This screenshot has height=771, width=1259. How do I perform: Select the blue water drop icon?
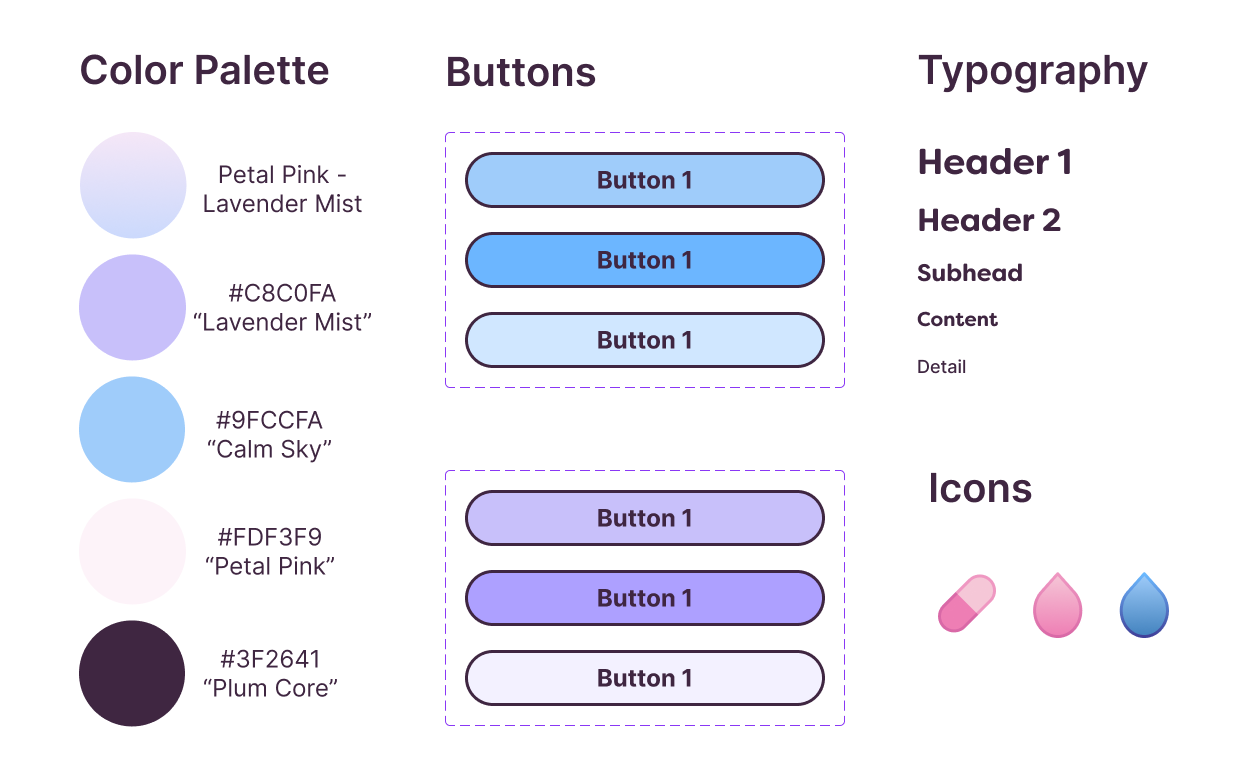[x=1144, y=605]
